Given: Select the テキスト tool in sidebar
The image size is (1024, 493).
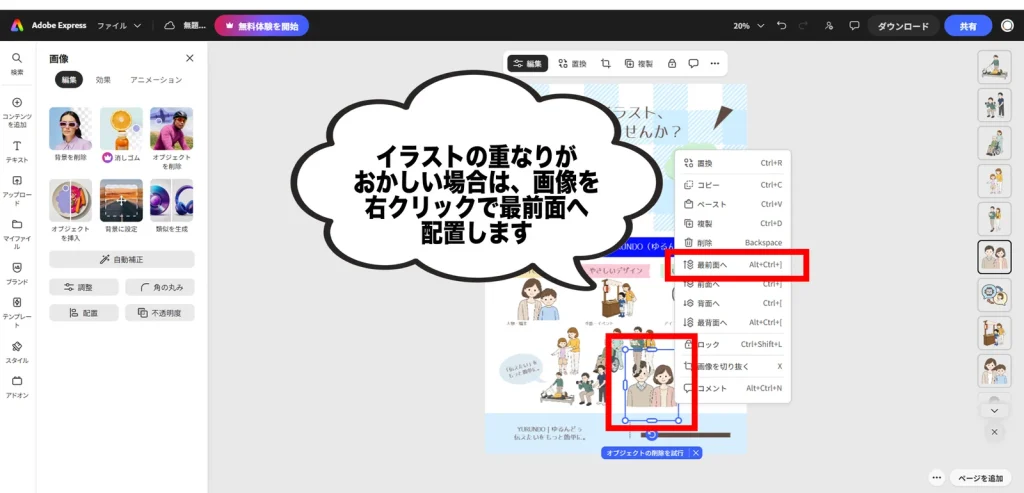Looking at the screenshot, I should click(x=17, y=151).
